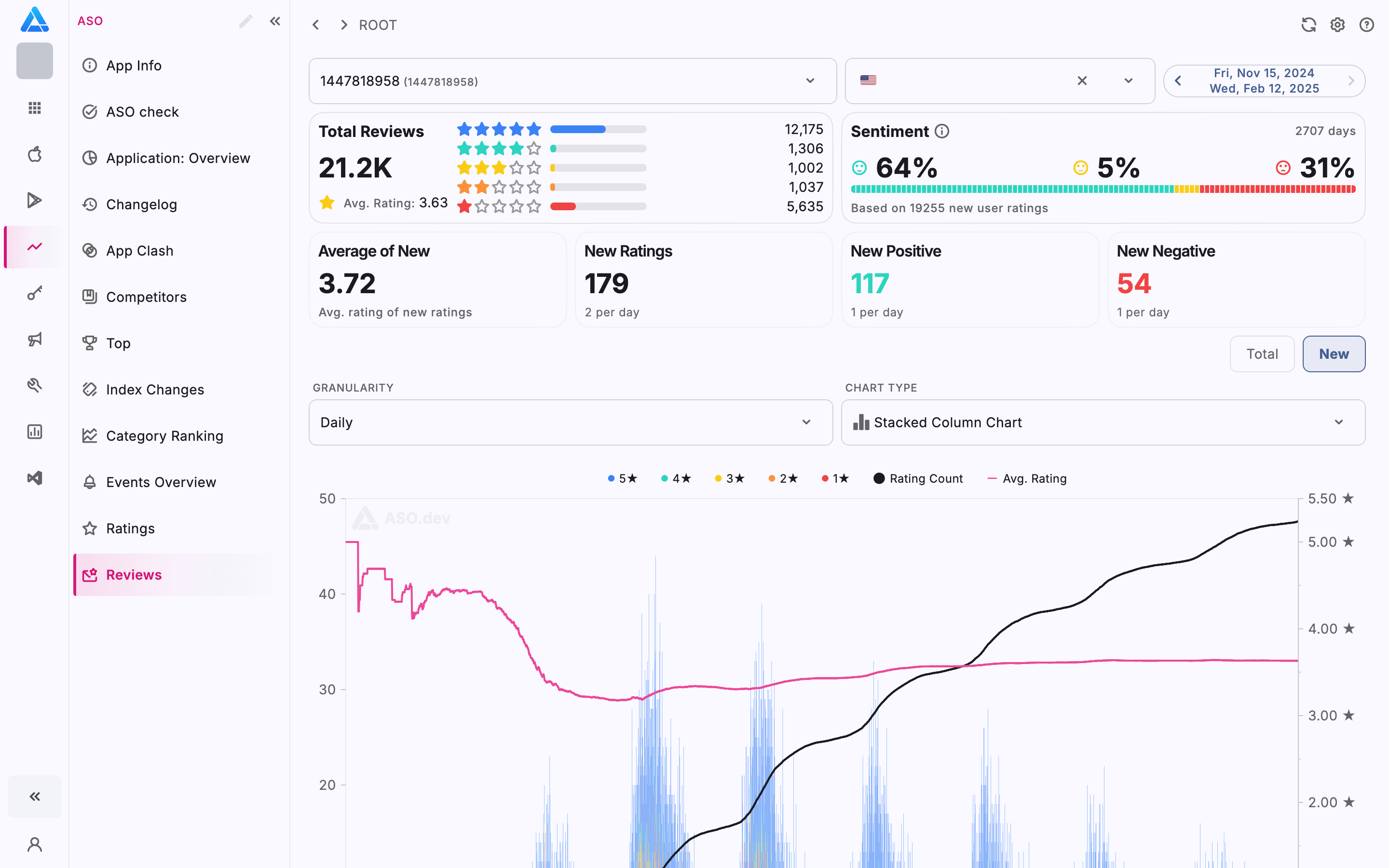Image resolution: width=1389 pixels, height=868 pixels.
Task: Open Changelog menu item
Action: pos(178,204)
